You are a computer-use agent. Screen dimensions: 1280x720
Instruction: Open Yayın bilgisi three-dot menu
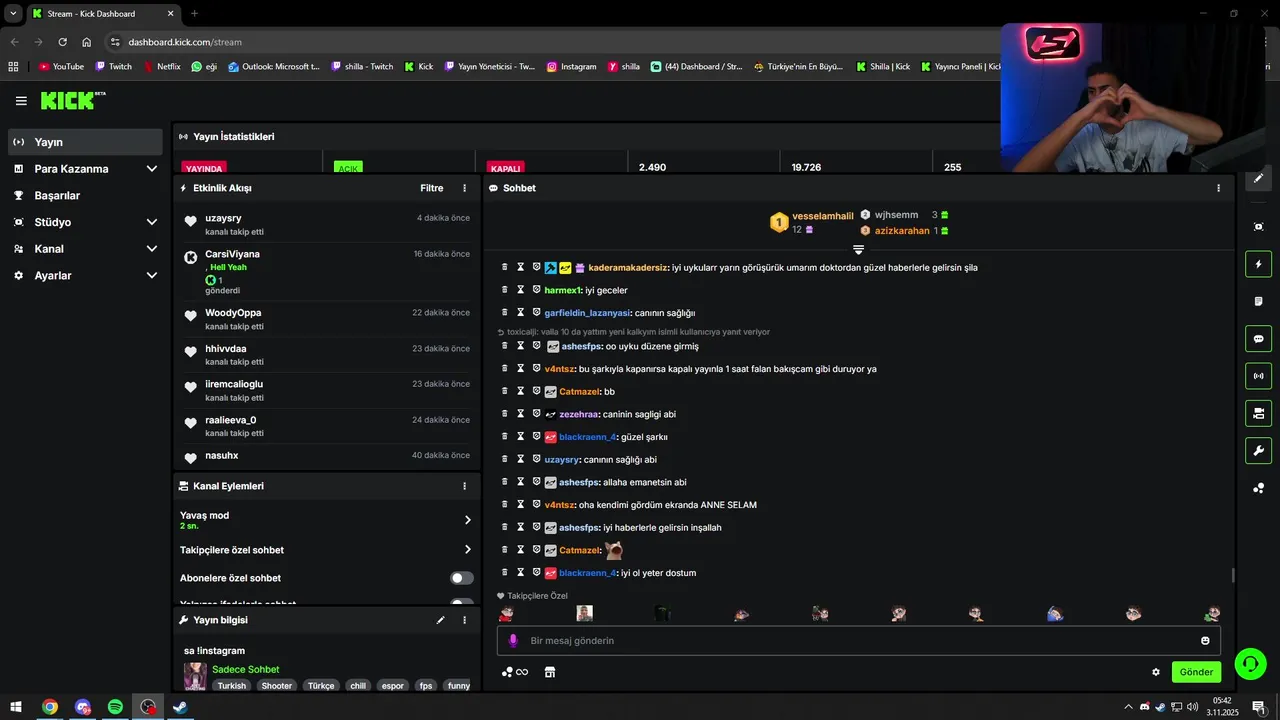pos(464,620)
